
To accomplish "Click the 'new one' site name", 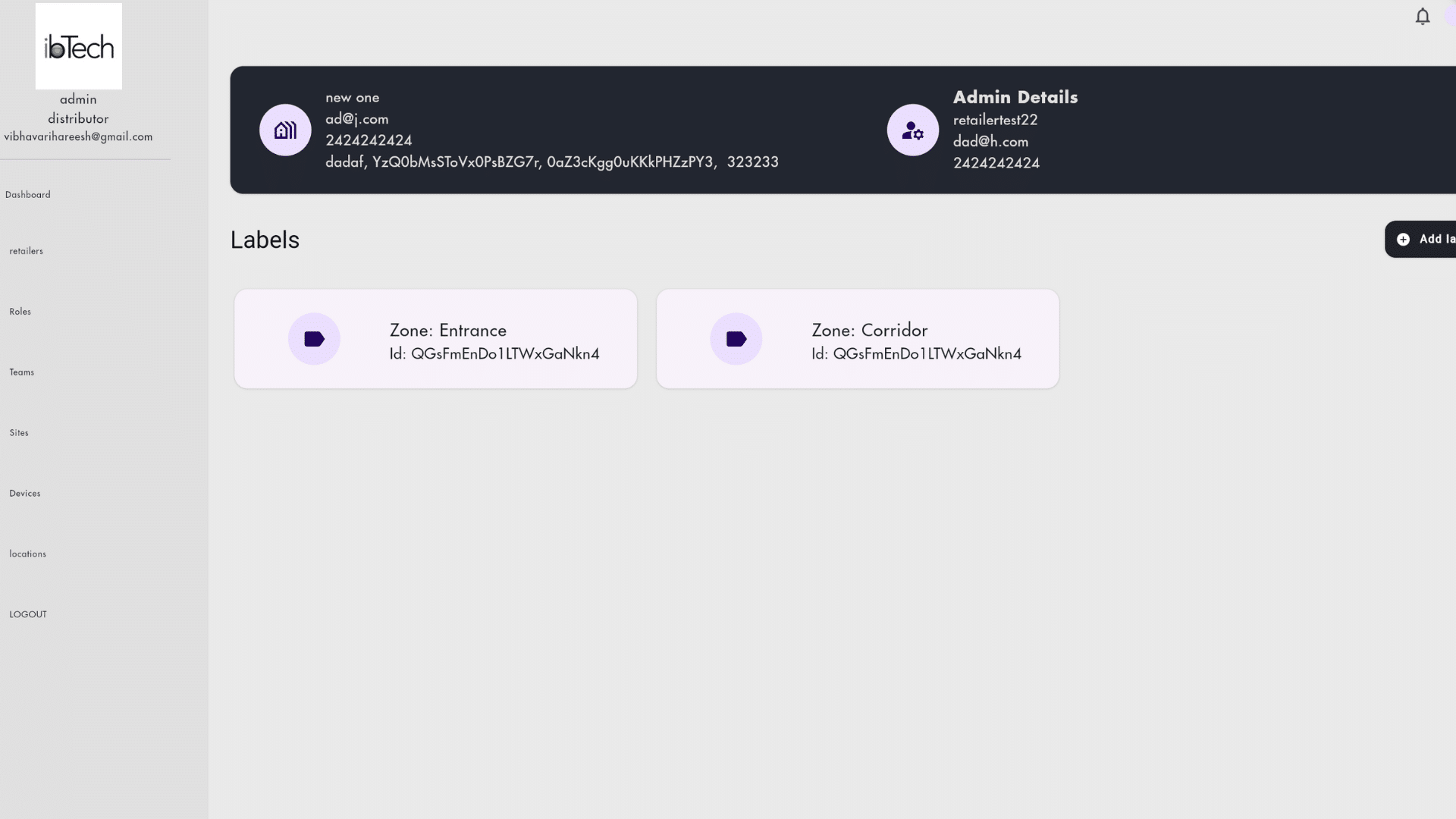I will click(x=353, y=98).
